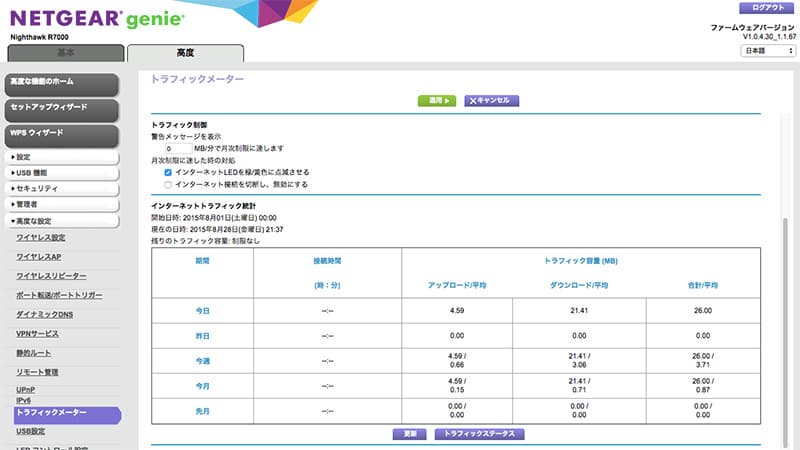Open the 日本語 language dropdown
Image resolution: width=800 pixels, height=450 pixels.
[767, 49]
